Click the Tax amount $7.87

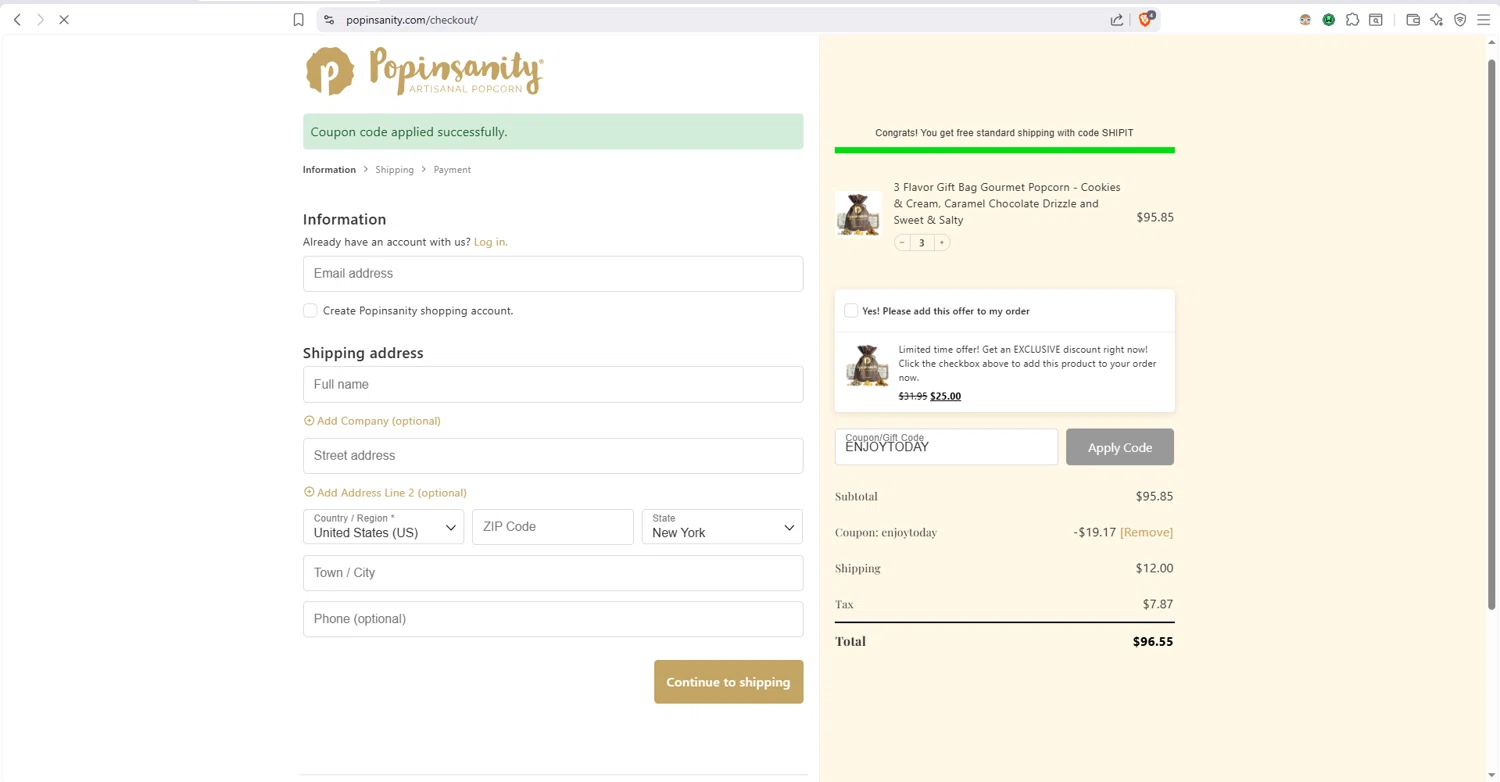tap(1158, 604)
